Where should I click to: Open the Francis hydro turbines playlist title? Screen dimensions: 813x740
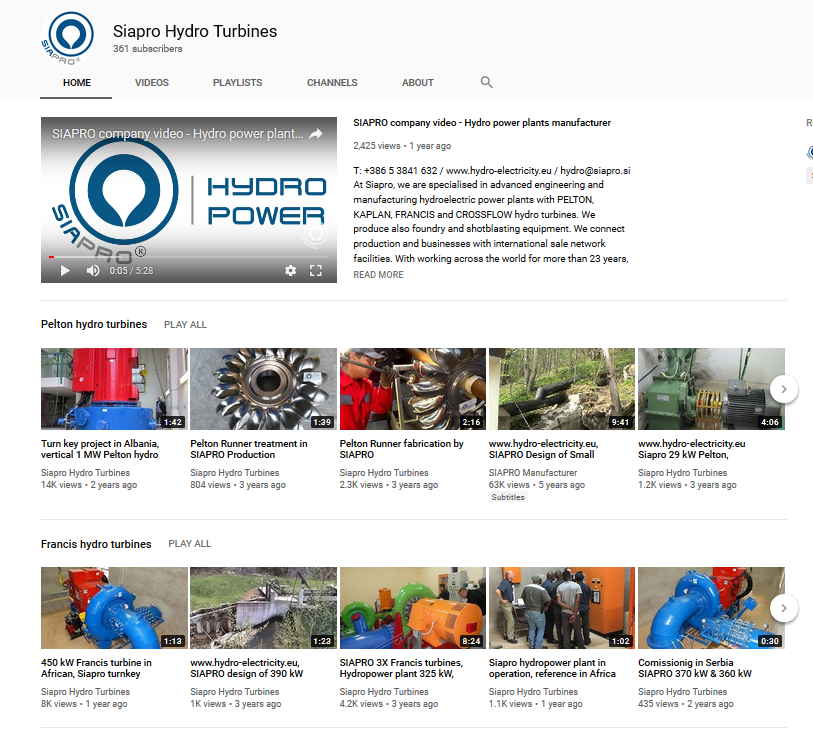[96, 544]
